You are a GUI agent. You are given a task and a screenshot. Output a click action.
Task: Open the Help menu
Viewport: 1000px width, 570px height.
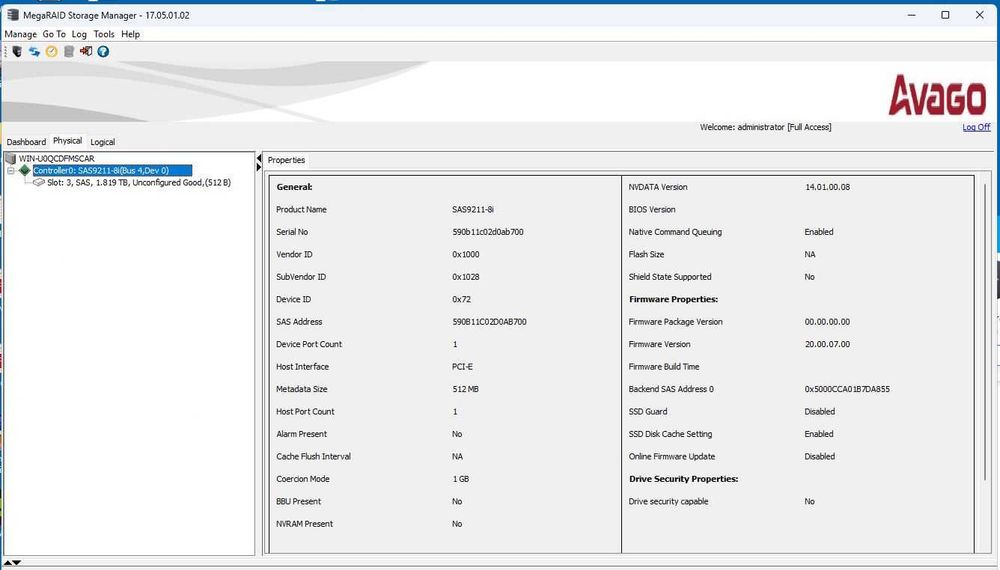tap(131, 34)
